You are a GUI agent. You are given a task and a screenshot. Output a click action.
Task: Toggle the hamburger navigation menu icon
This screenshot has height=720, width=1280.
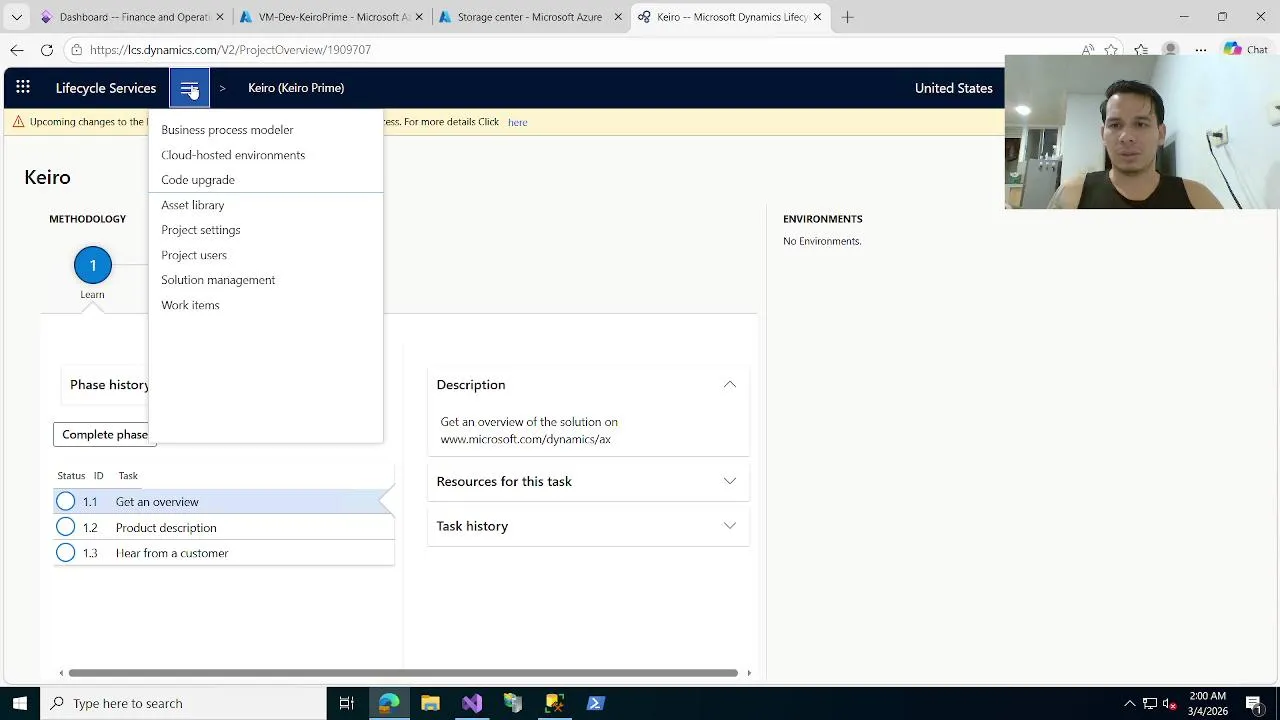pos(189,88)
